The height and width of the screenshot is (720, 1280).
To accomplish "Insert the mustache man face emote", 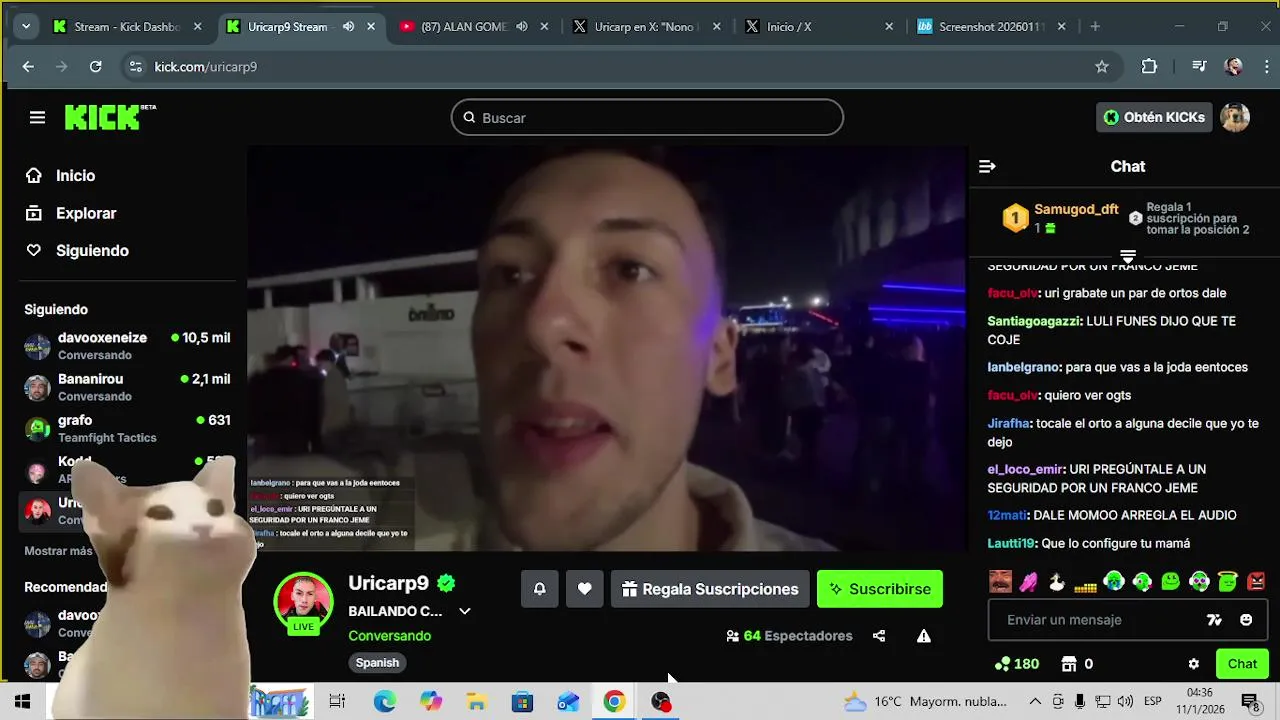I will coord(1000,581).
